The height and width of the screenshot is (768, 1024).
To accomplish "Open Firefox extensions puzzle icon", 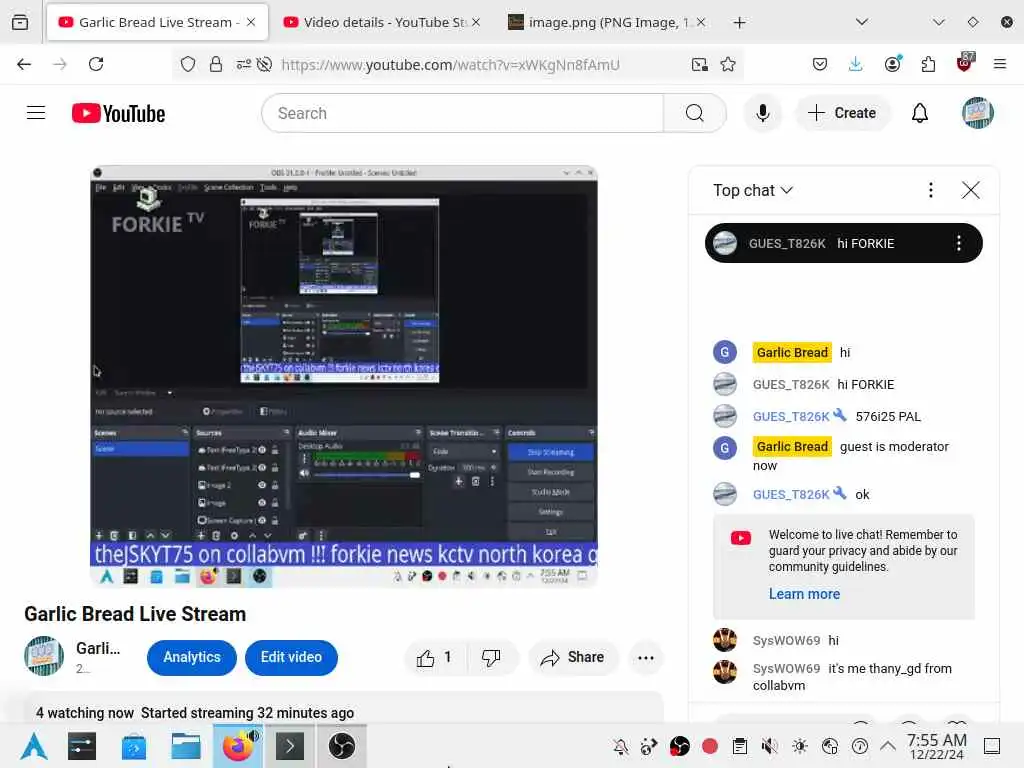I will point(928,64).
